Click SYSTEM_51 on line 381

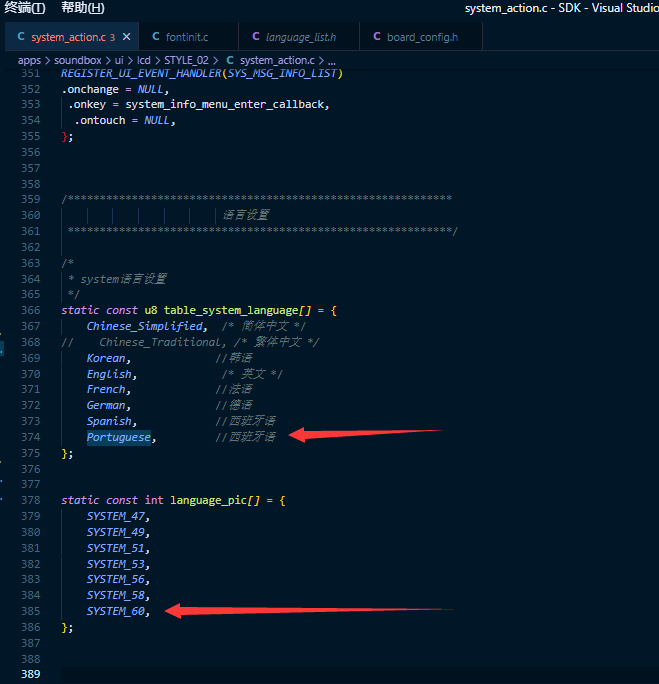[x=116, y=548]
